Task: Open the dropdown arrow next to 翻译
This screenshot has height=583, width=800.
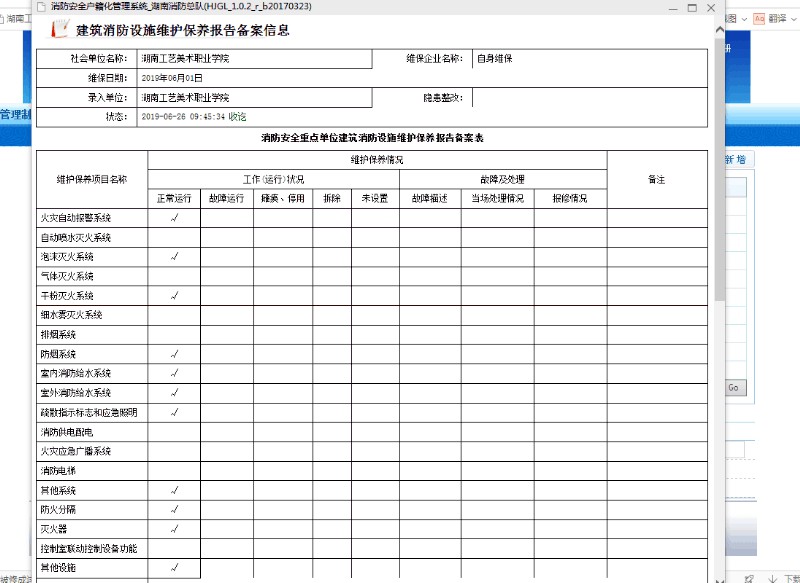Action: click(x=795, y=18)
